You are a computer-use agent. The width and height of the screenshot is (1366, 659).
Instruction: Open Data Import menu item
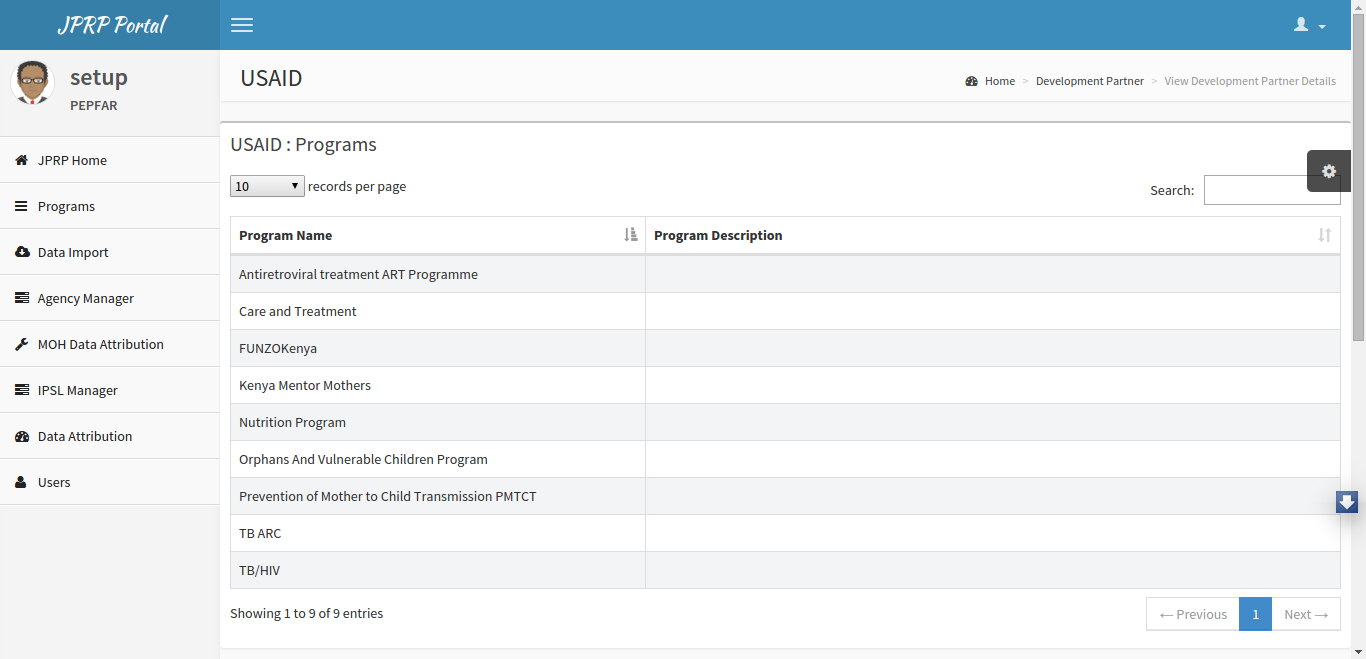point(110,252)
